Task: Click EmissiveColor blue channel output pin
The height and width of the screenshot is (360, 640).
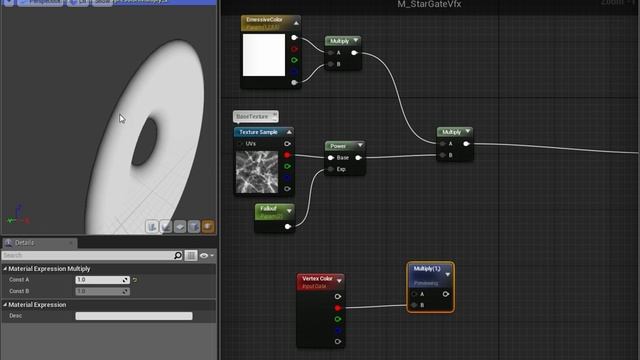Action: [294, 71]
